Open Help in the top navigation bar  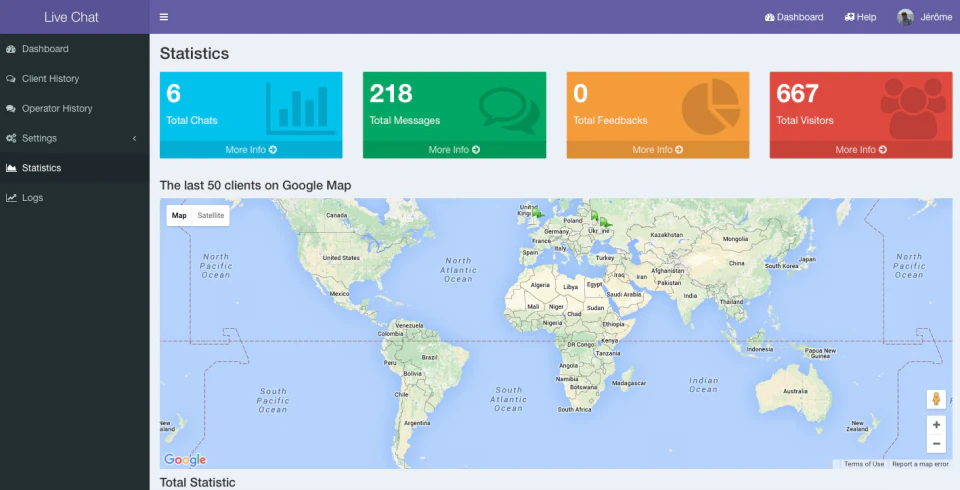[860, 17]
